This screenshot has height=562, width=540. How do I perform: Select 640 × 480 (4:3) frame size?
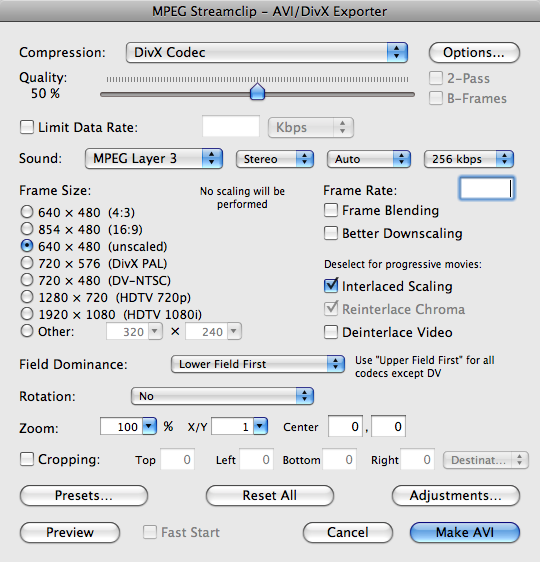pyautogui.click(x=27, y=212)
